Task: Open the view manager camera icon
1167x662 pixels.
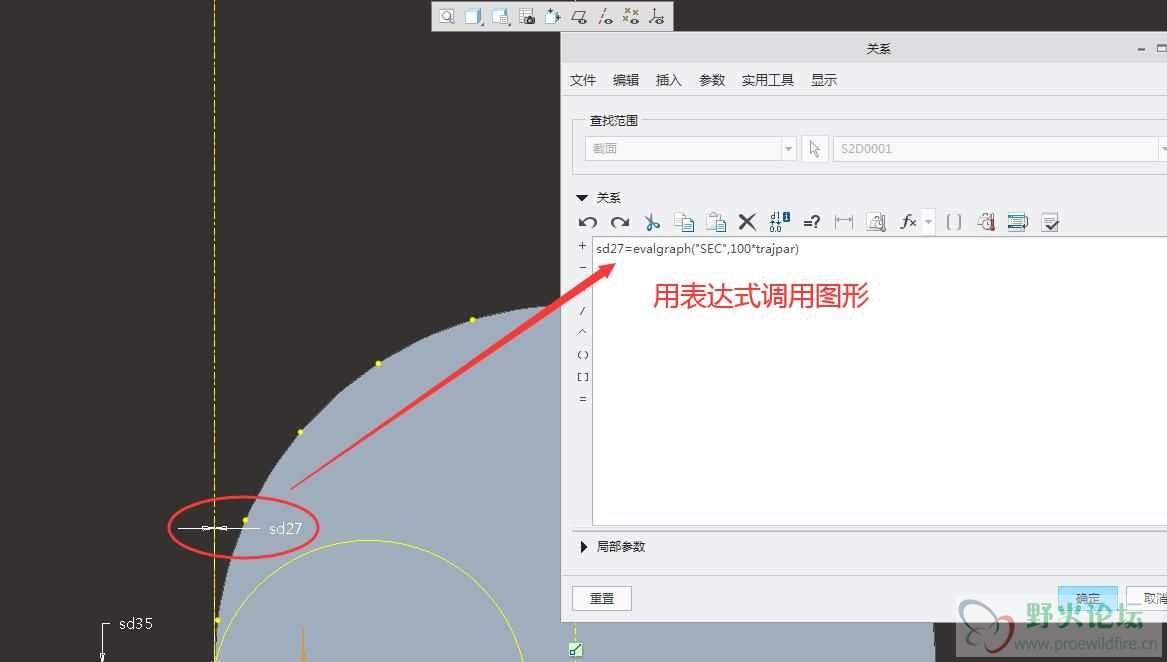Action: (527, 16)
